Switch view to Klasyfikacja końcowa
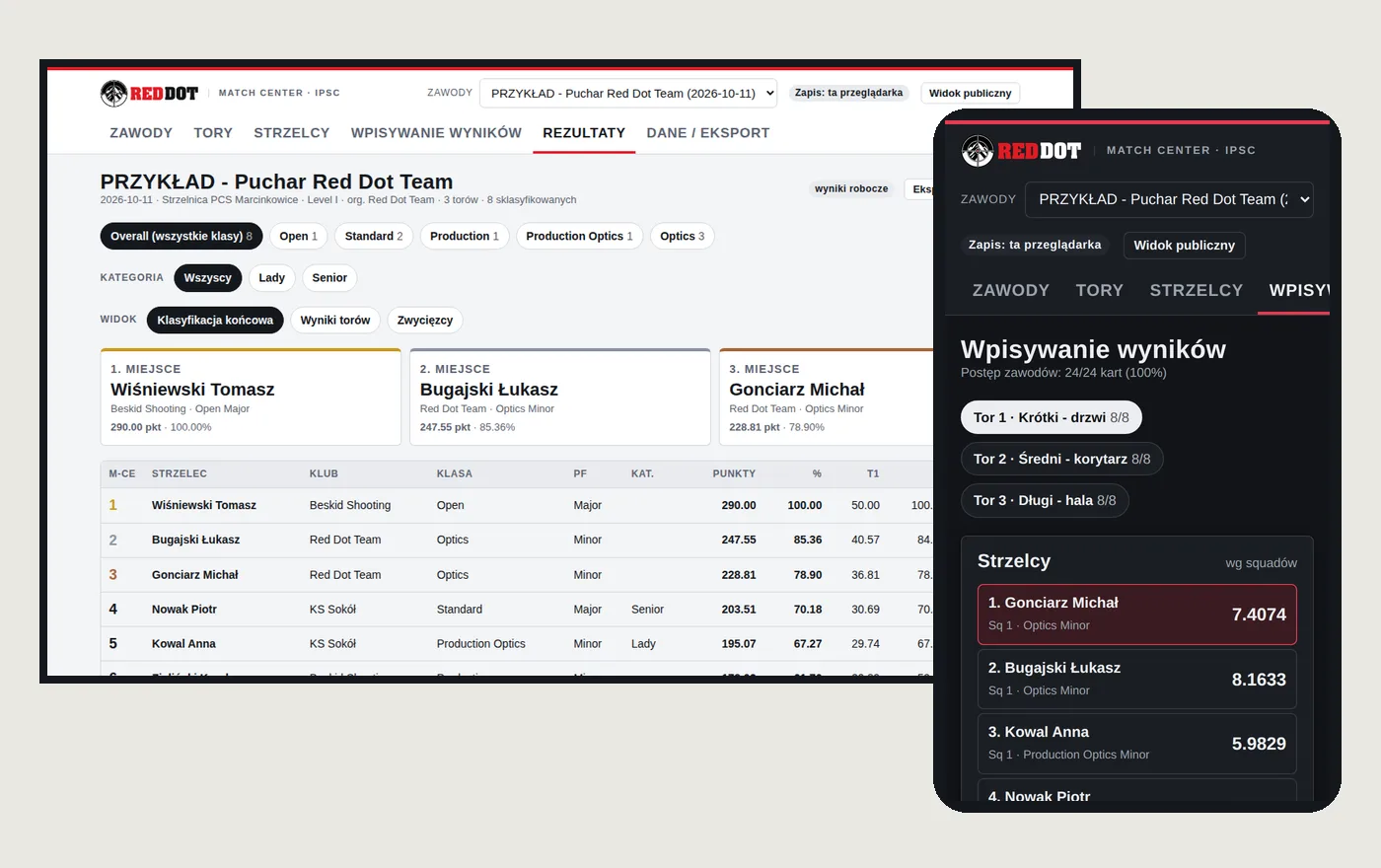1381x868 pixels. click(215, 320)
